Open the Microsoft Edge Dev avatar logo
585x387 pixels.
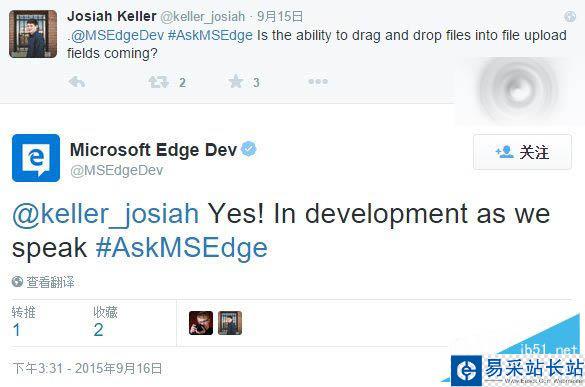36,158
